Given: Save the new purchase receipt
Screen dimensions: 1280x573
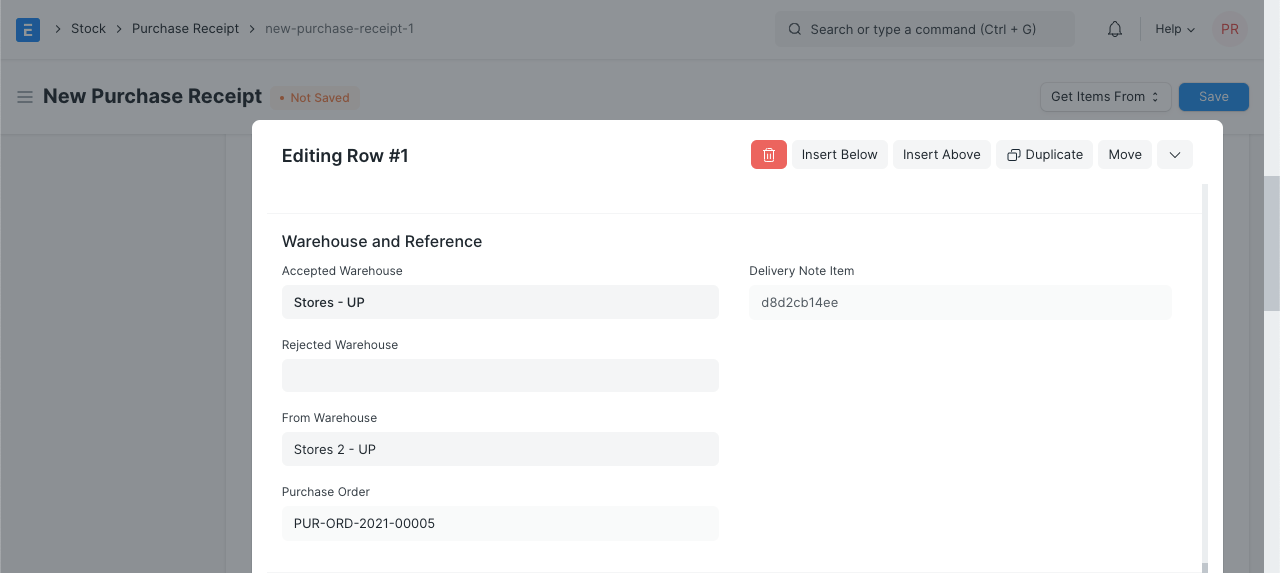Looking at the screenshot, I should [1213, 97].
